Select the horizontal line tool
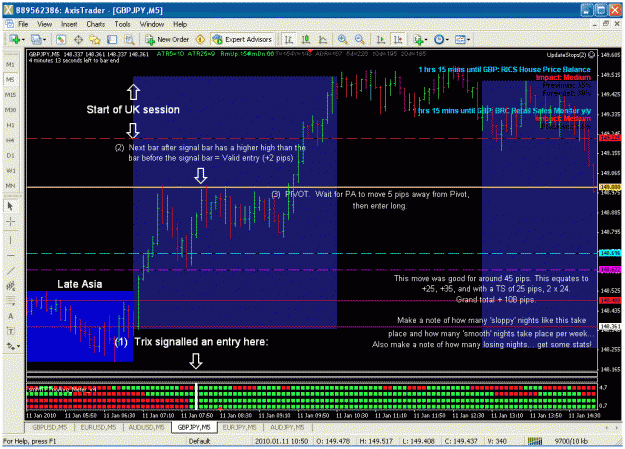Screen dimensions: 625x449 click(x=10, y=256)
